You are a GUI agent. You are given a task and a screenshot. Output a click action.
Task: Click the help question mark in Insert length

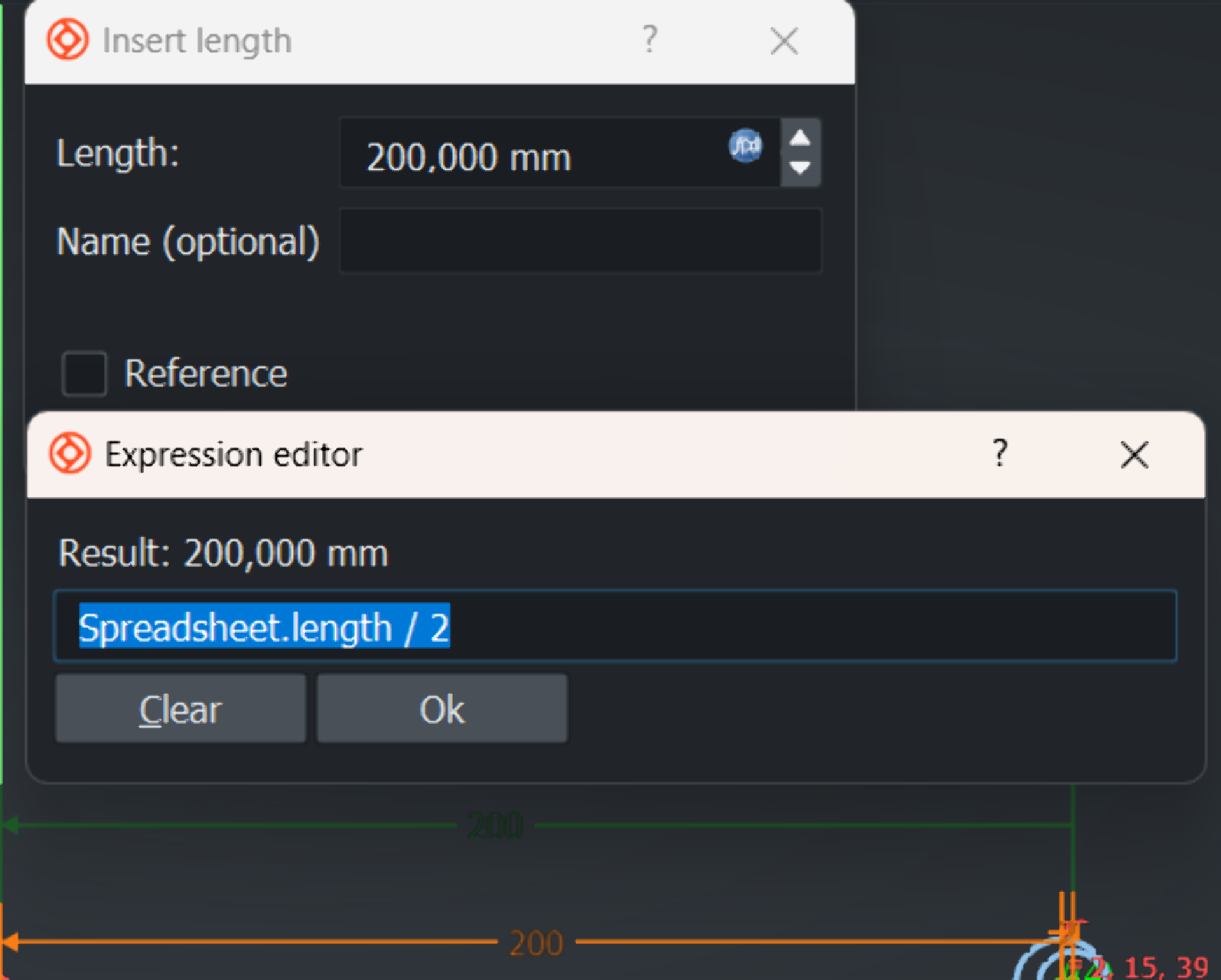coord(649,40)
